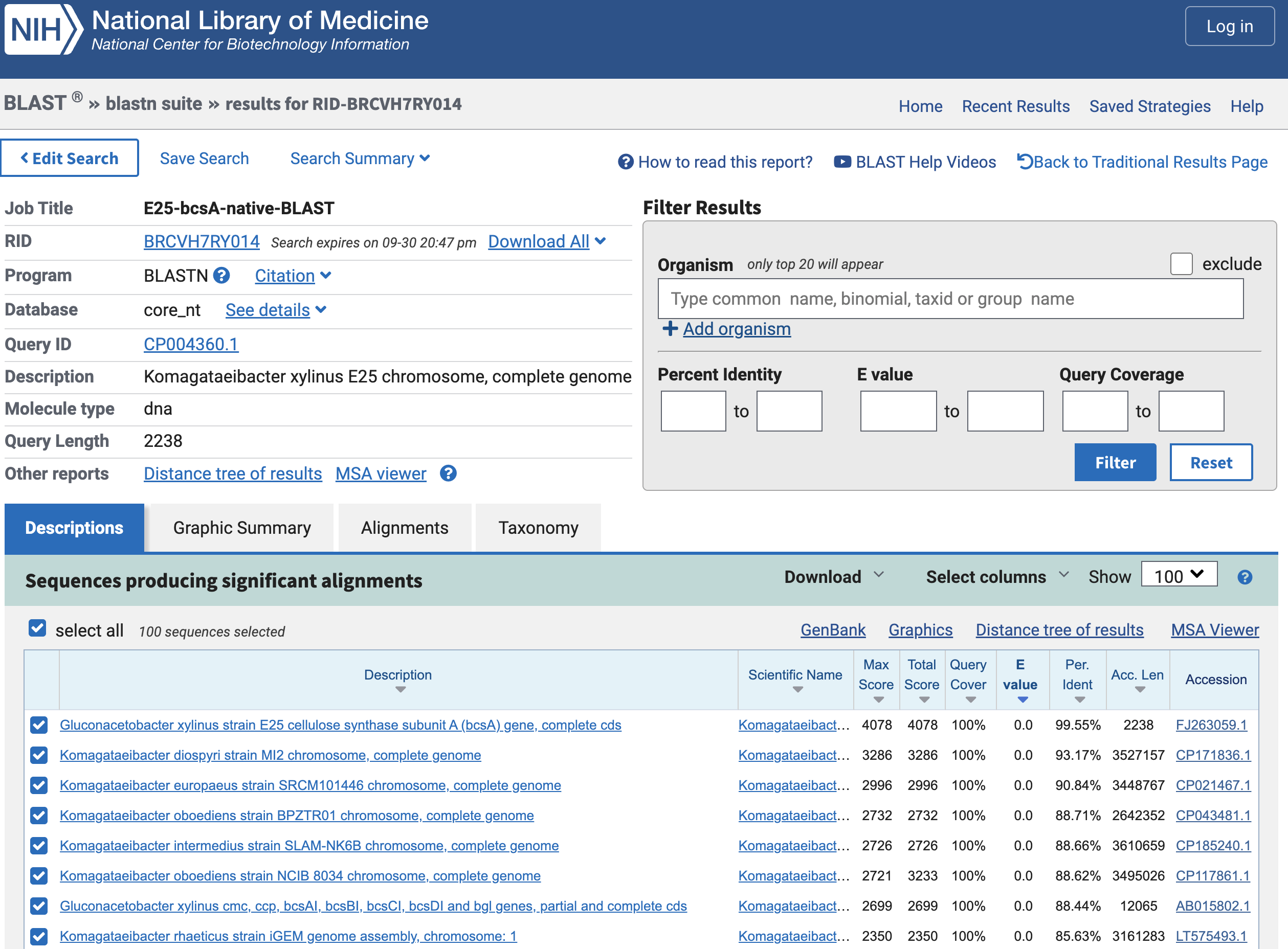The height and width of the screenshot is (949, 1288).
Task: Sort by E value column arrow
Action: [1023, 699]
